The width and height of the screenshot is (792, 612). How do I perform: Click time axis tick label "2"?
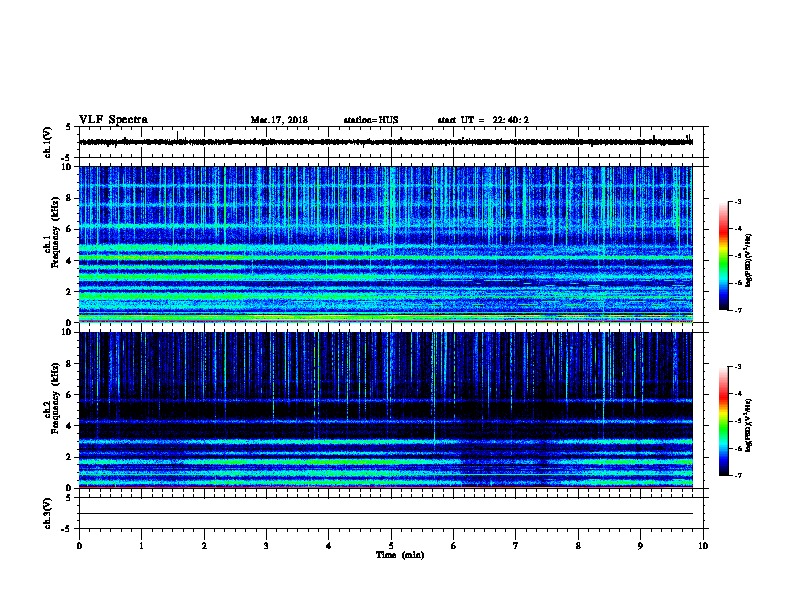(204, 546)
